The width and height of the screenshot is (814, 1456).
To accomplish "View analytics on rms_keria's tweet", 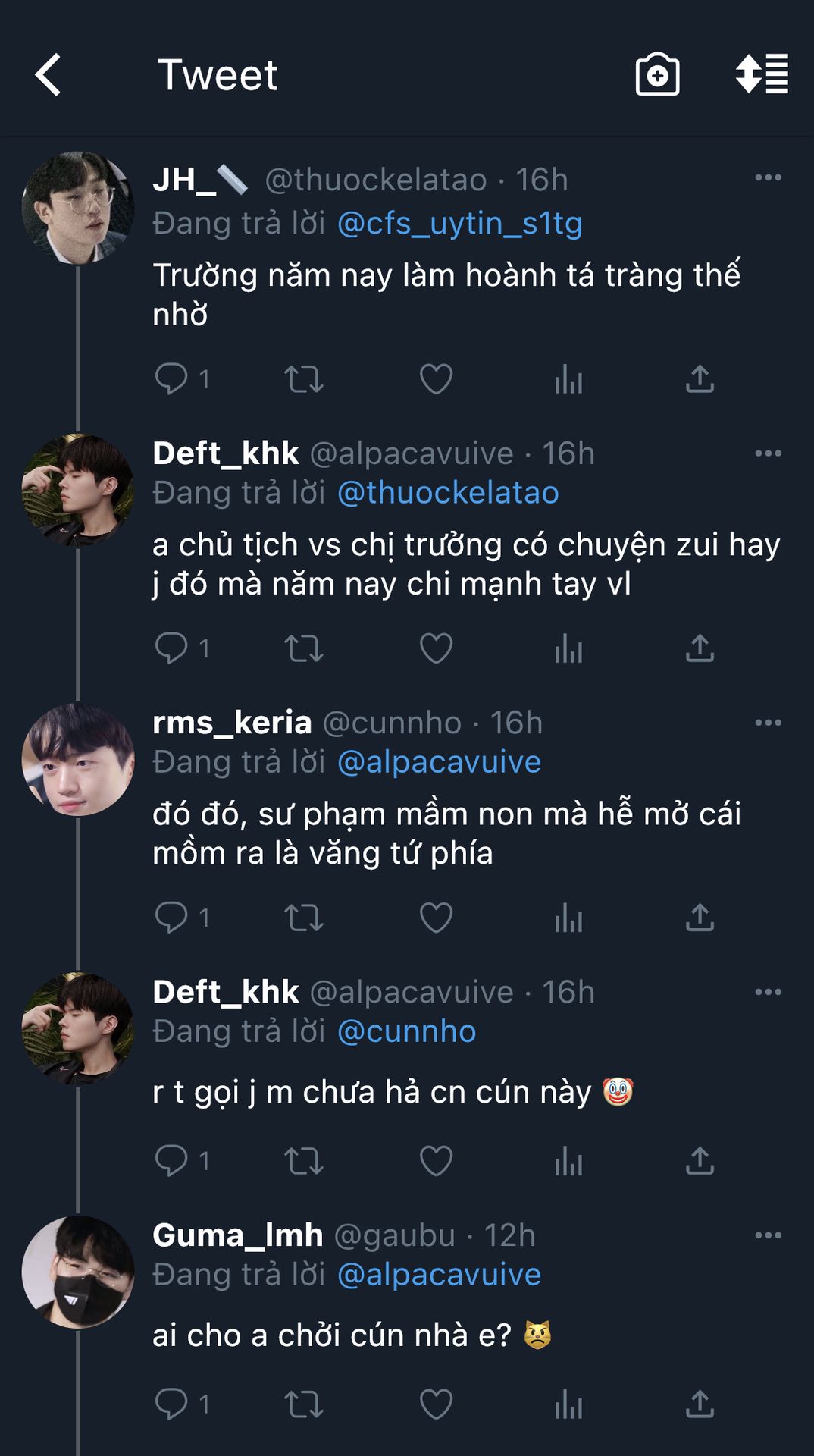I will 568,918.
